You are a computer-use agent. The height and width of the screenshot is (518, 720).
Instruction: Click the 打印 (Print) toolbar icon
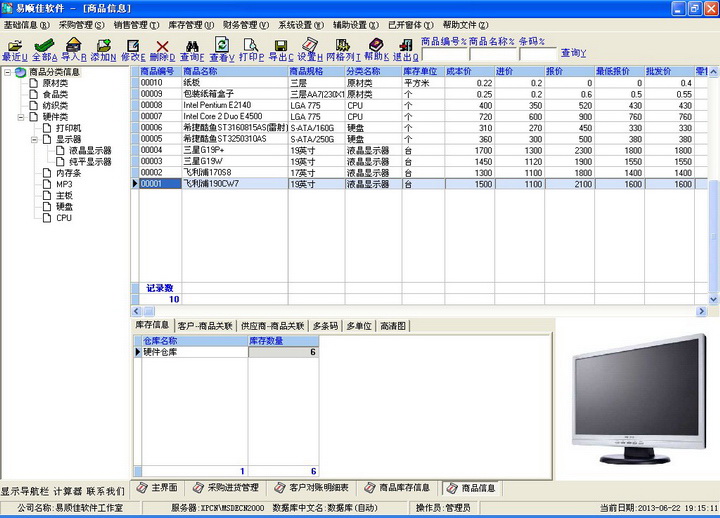pyautogui.click(x=251, y=46)
